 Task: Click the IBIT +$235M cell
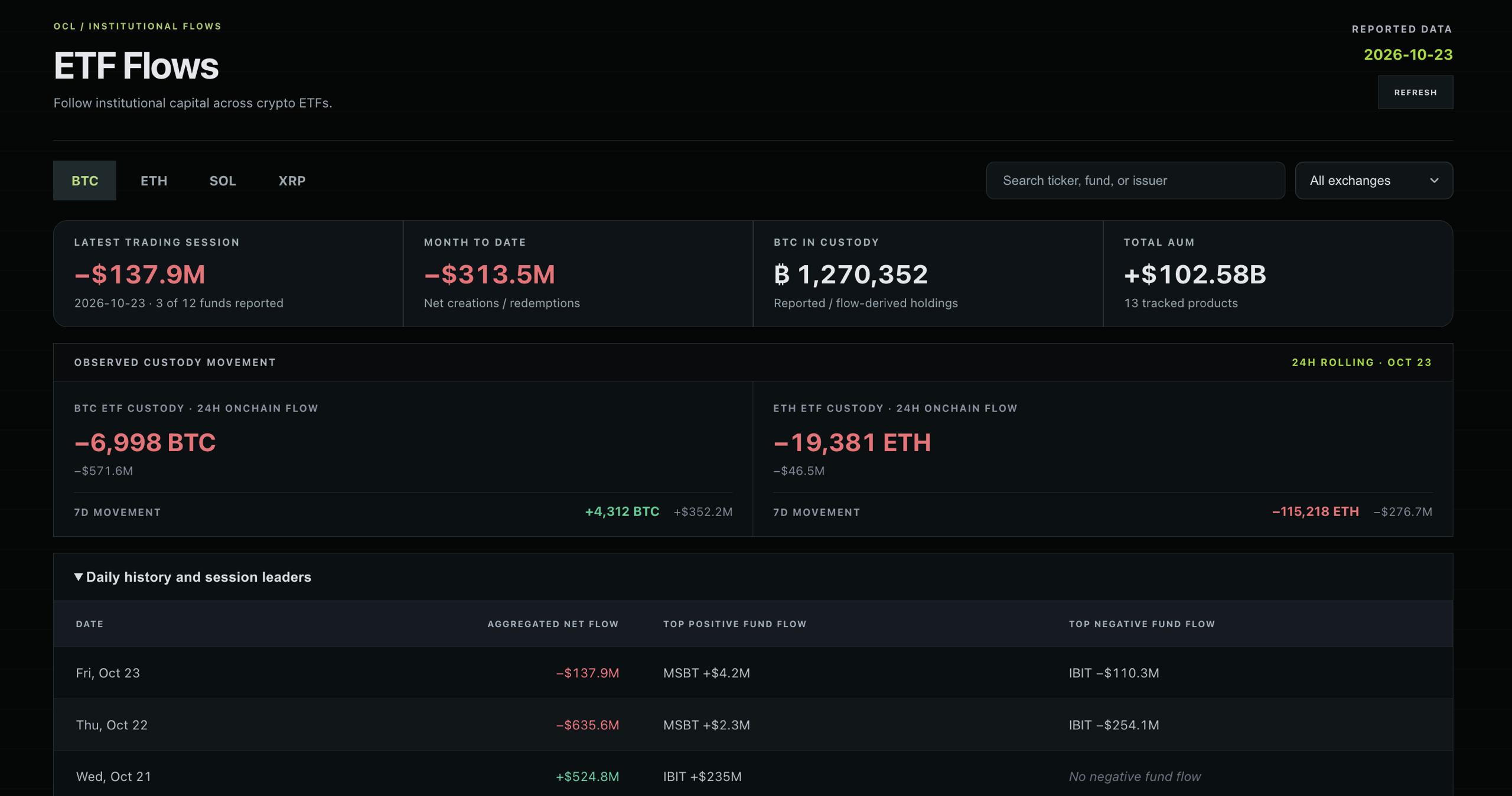[702, 777]
